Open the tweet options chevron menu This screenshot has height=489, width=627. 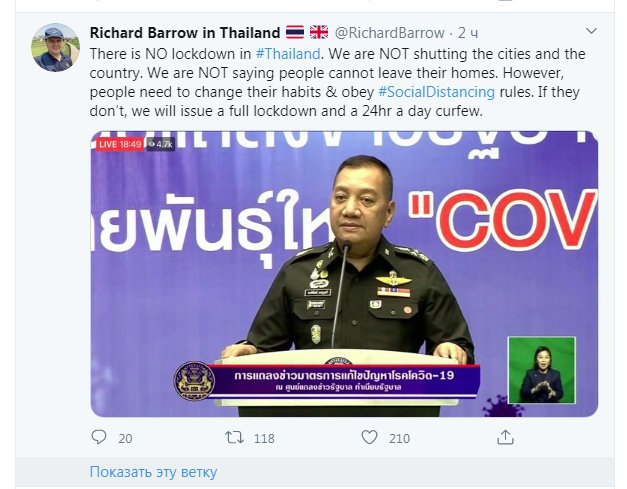[x=591, y=31]
